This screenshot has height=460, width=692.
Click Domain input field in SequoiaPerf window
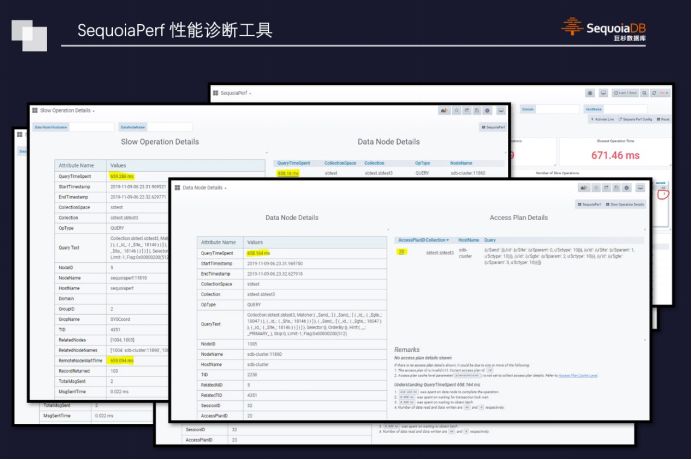[558, 109]
